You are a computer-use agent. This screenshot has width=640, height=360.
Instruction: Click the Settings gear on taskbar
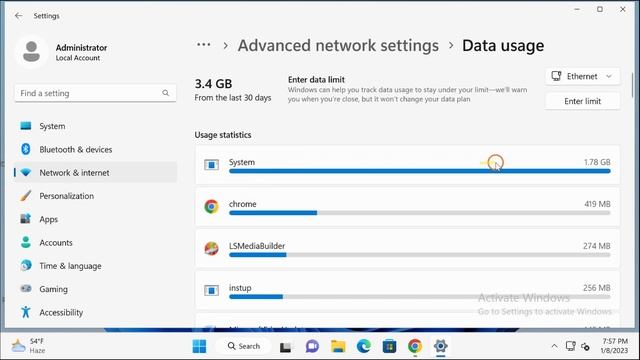tap(440, 346)
